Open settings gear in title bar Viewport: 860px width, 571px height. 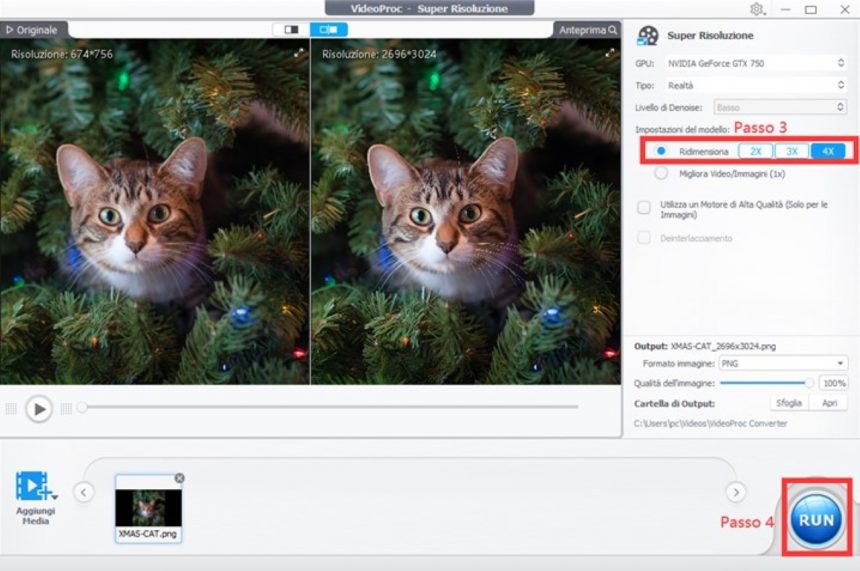point(757,9)
